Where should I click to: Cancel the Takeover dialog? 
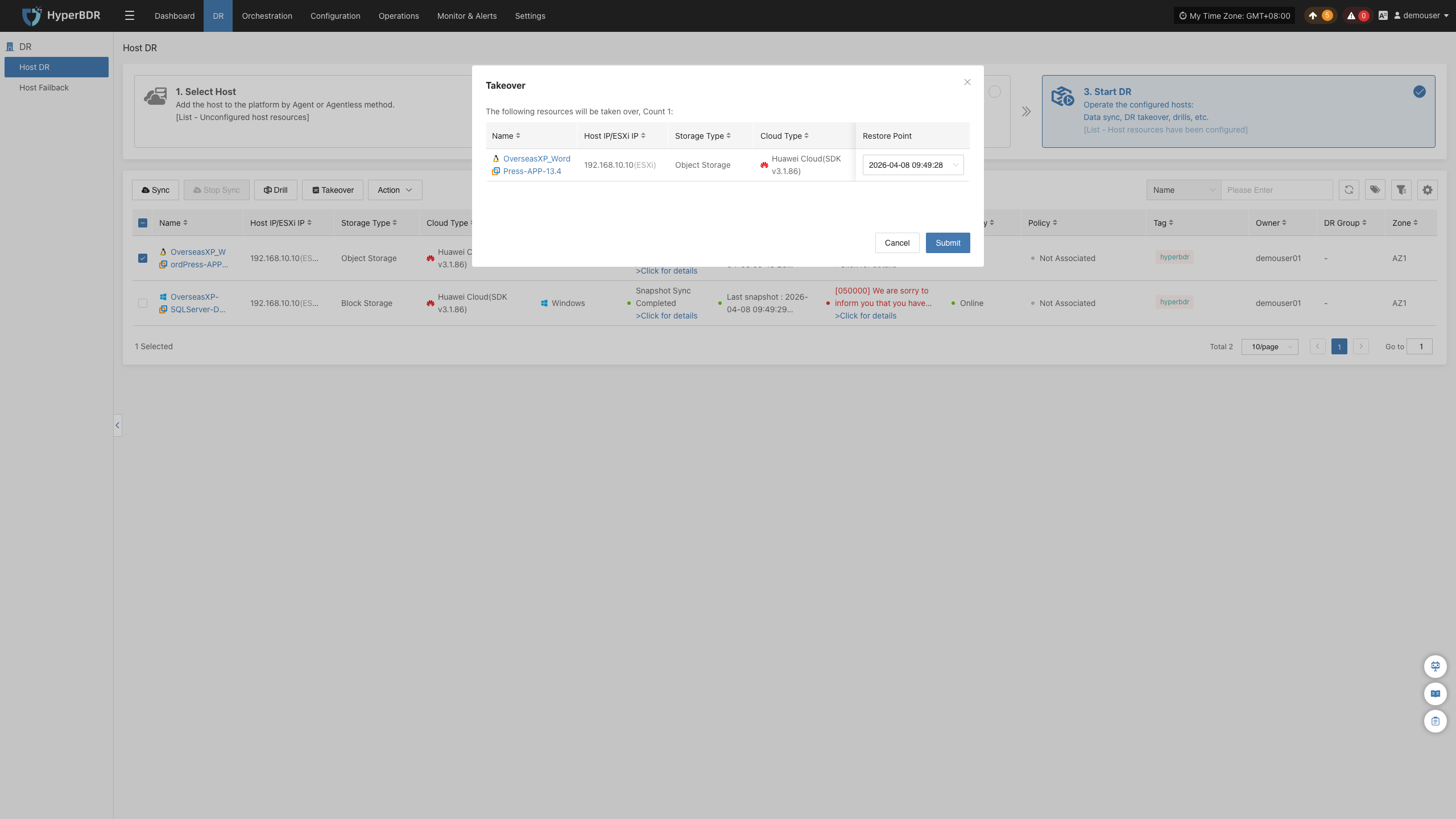pyautogui.click(x=897, y=243)
